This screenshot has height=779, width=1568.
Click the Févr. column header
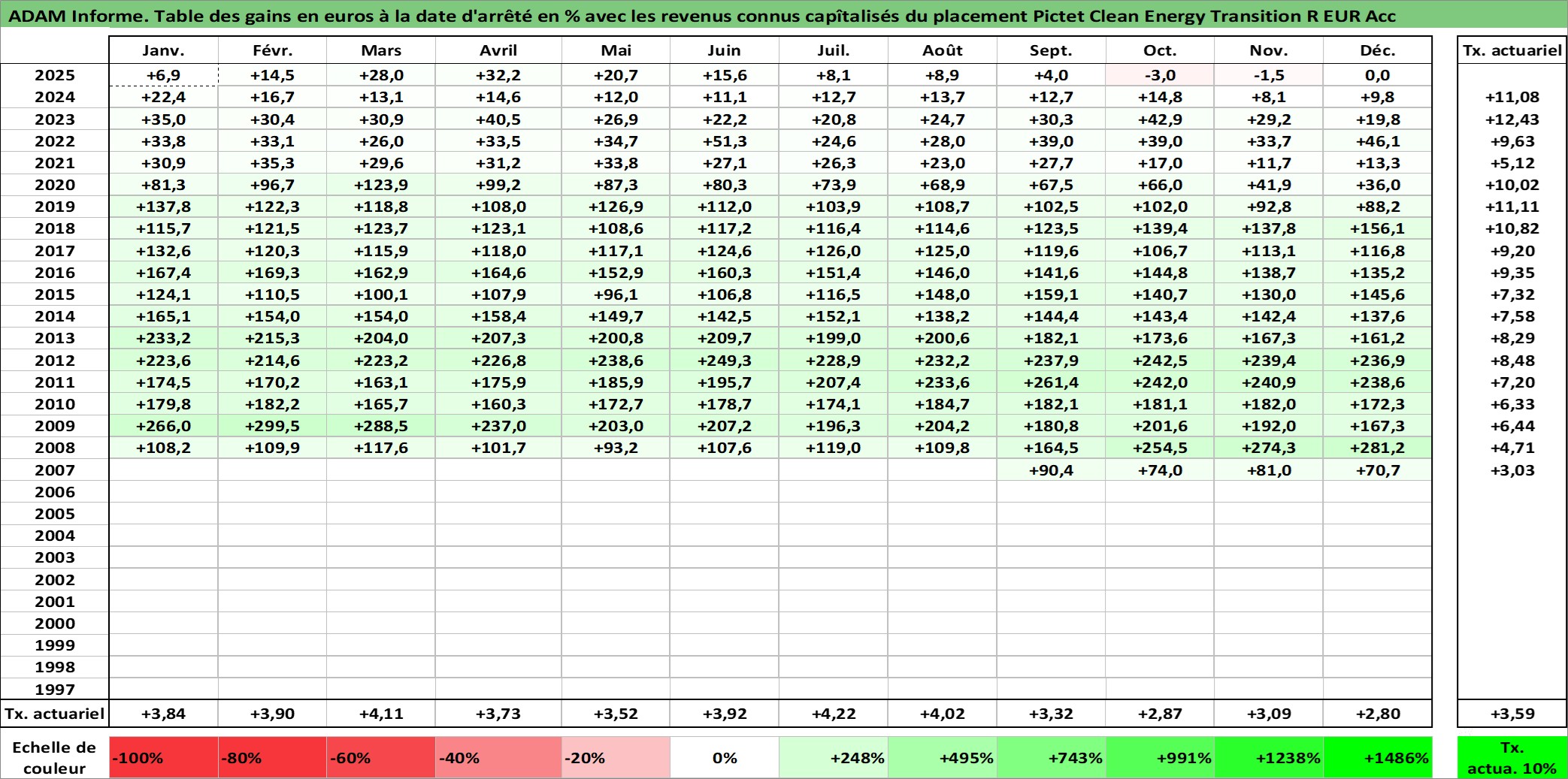click(272, 50)
